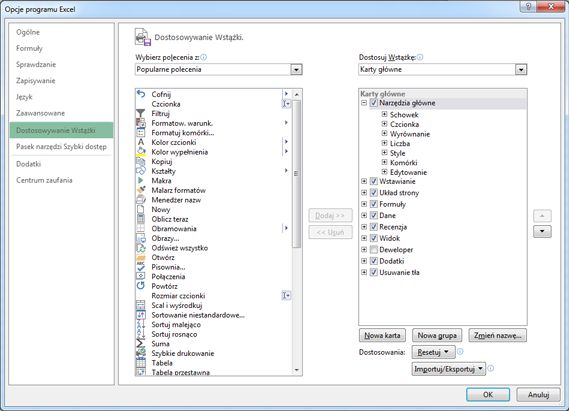
Task: Click the Filtruj funnel icon
Action: [141, 114]
